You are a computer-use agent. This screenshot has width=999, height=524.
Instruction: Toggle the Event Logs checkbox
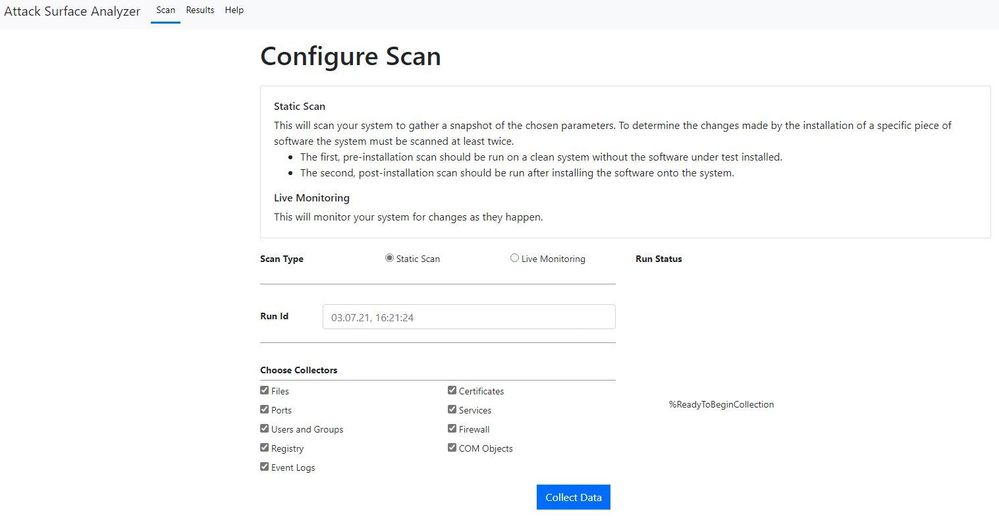click(x=264, y=467)
